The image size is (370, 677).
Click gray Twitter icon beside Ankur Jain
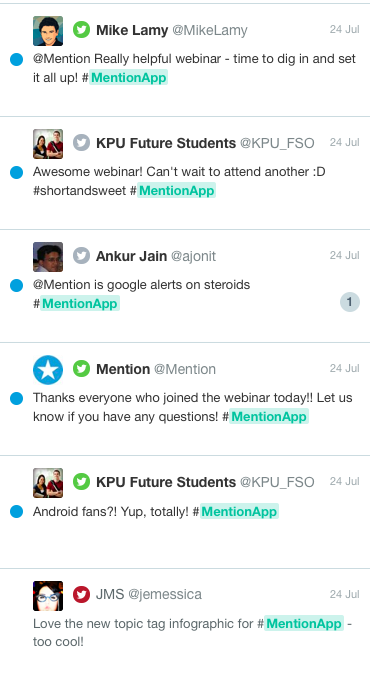tap(81, 256)
